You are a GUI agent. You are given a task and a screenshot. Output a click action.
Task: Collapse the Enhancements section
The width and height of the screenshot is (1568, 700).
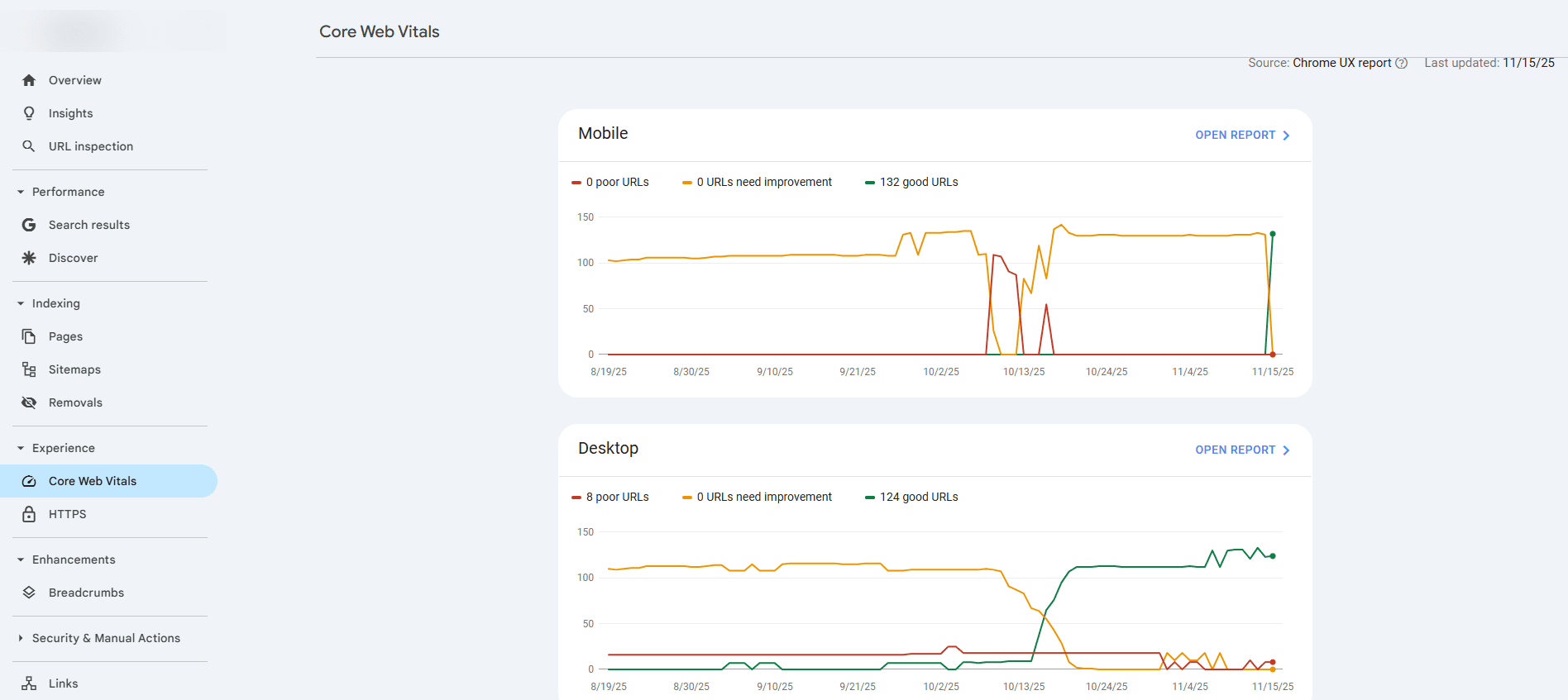(21, 560)
